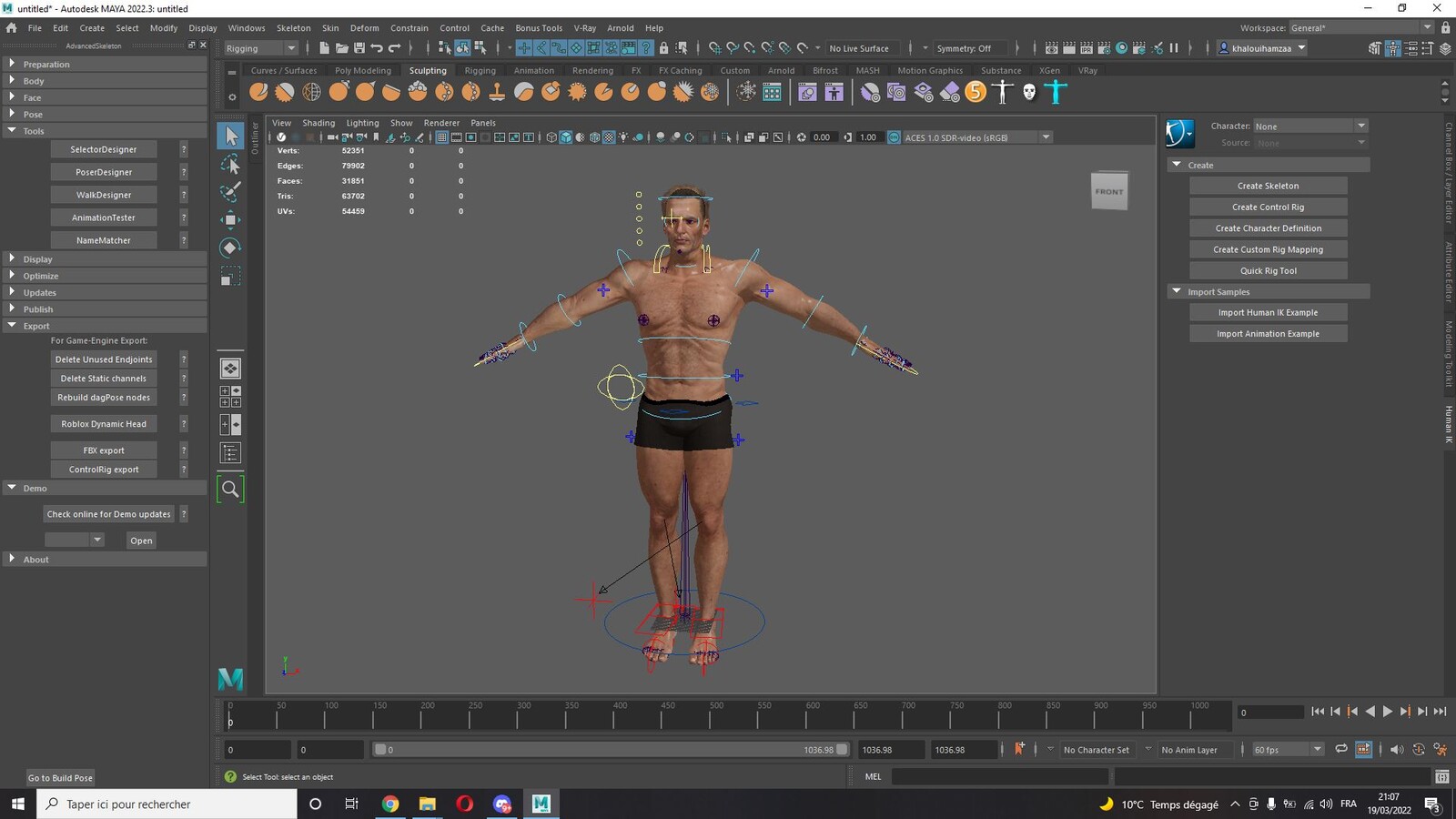The width and height of the screenshot is (1456, 819).
Task: Select the arrow Select tool in toolbox
Action: [230, 136]
